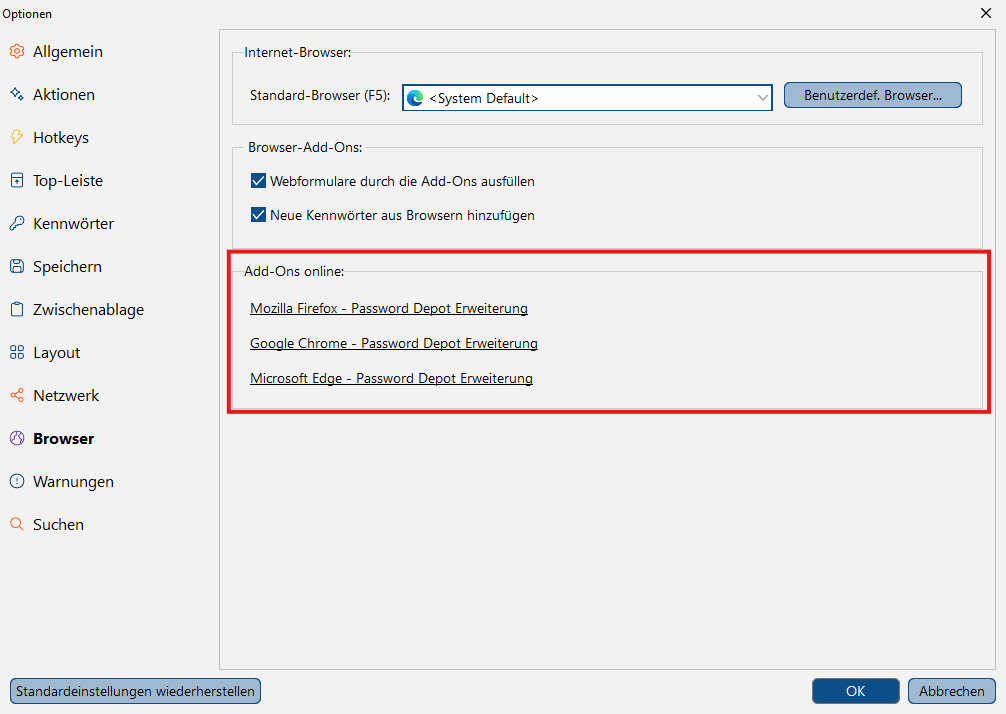Click Standardeinstellungen wiederherstellen button

coord(135,691)
